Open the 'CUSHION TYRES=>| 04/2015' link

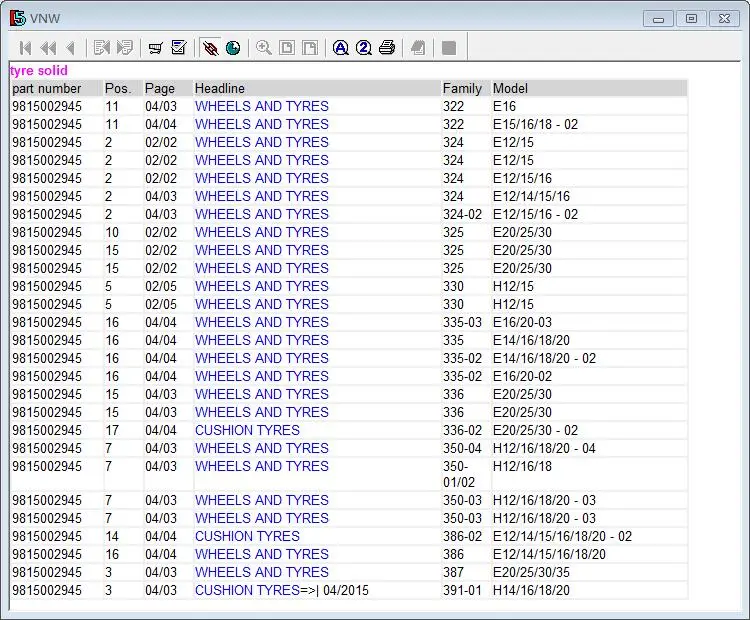[x=282, y=590]
